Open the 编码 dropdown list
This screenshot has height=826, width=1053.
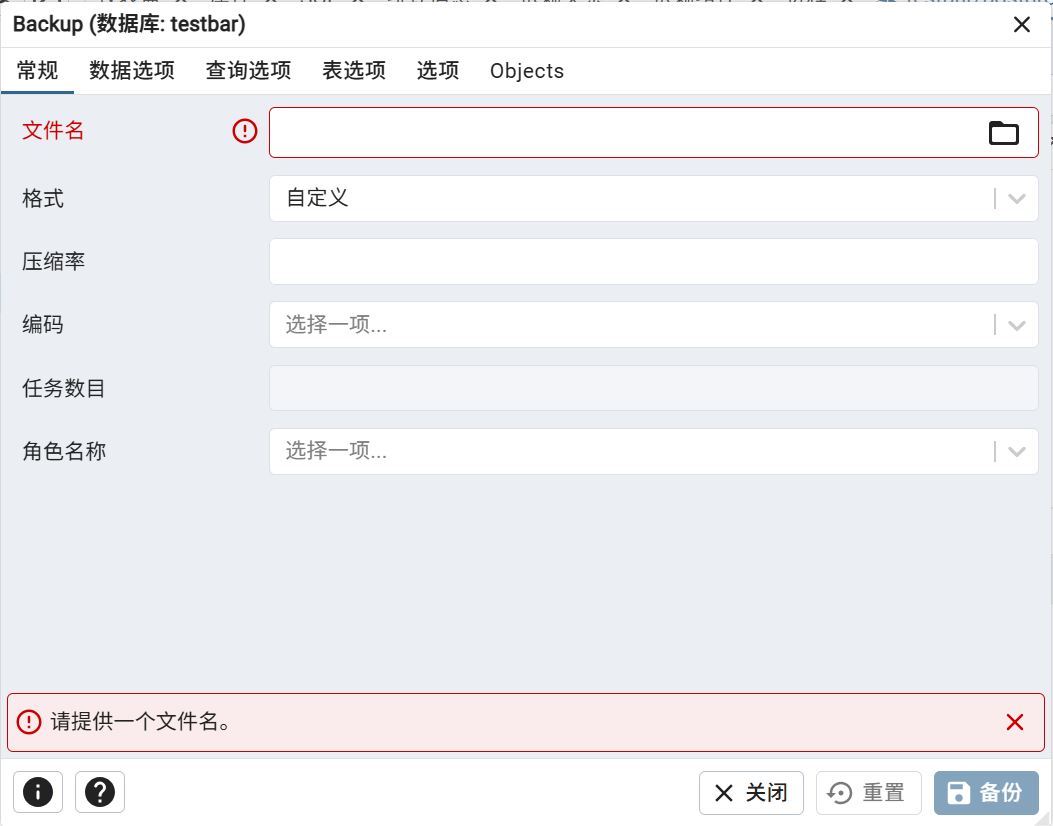(1017, 325)
